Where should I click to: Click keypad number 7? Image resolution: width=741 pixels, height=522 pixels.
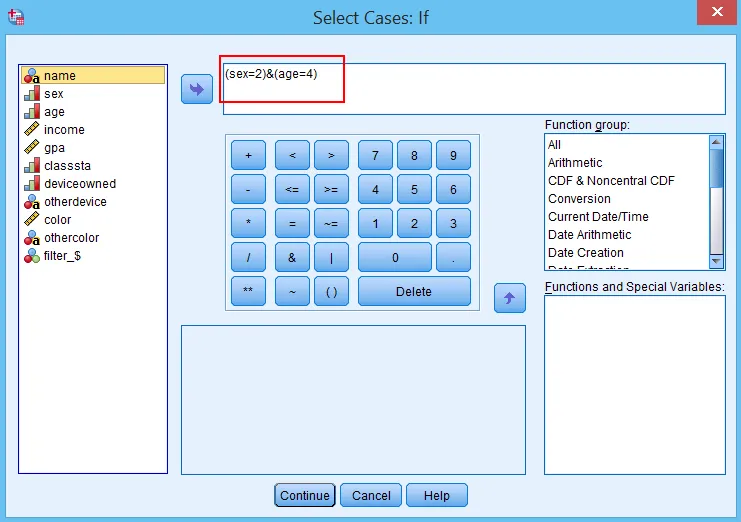[x=375, y=155]
